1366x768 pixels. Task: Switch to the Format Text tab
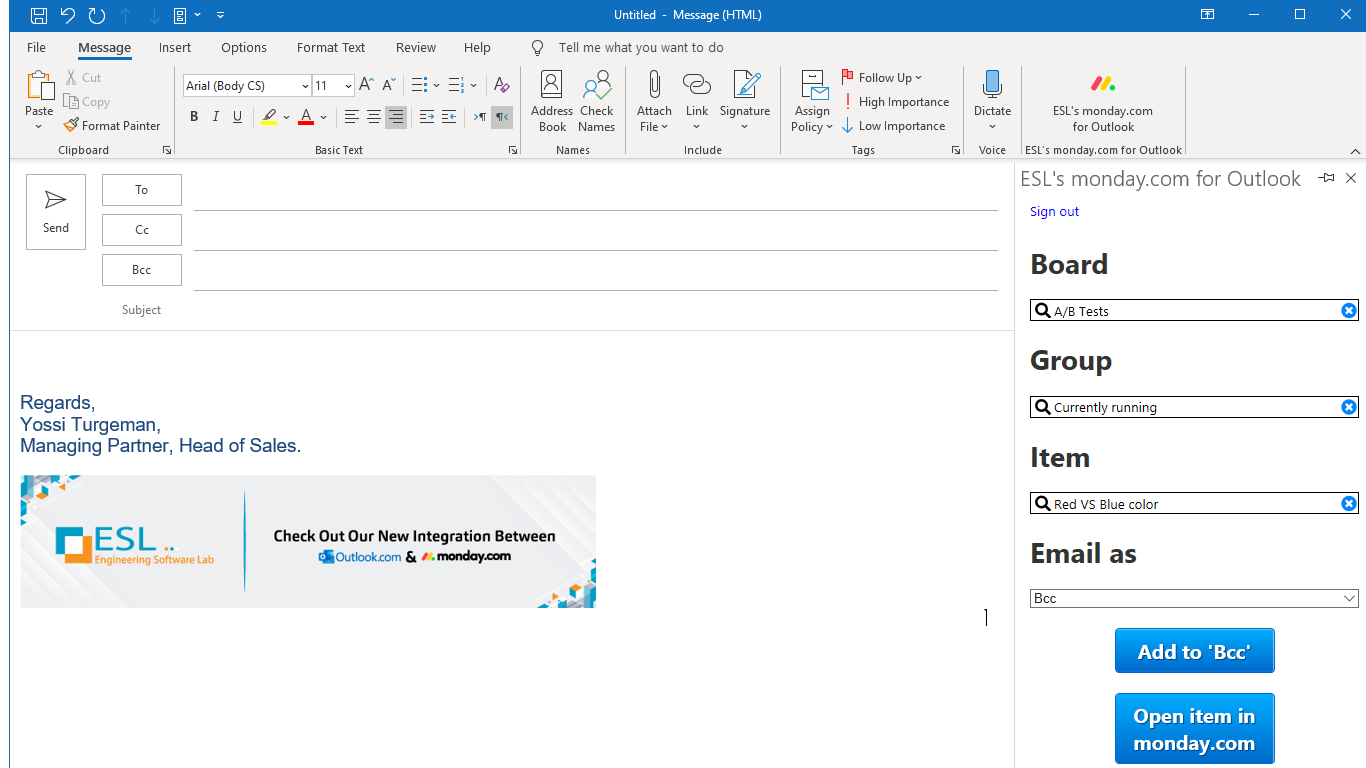(331, 47)
